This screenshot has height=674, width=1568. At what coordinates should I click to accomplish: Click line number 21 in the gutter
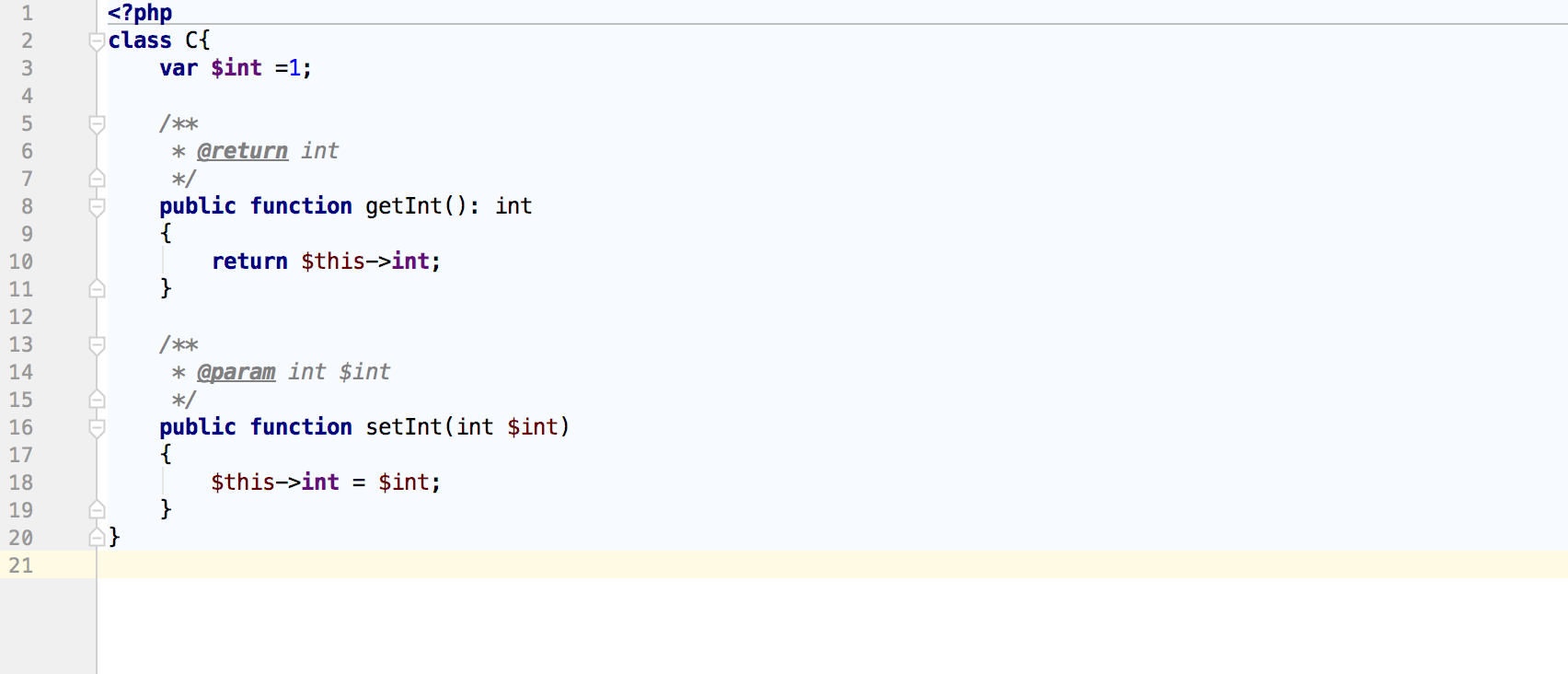[21, 565]
